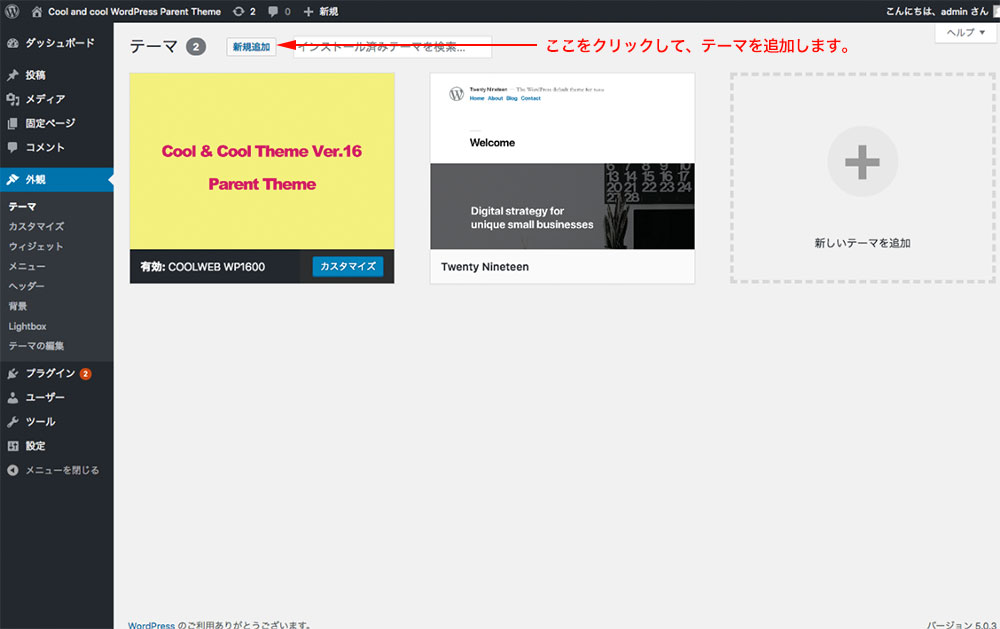Select テーマの編集 submenu item
The height and width of the screenshot is (629, 1000).
click(36, 346)
